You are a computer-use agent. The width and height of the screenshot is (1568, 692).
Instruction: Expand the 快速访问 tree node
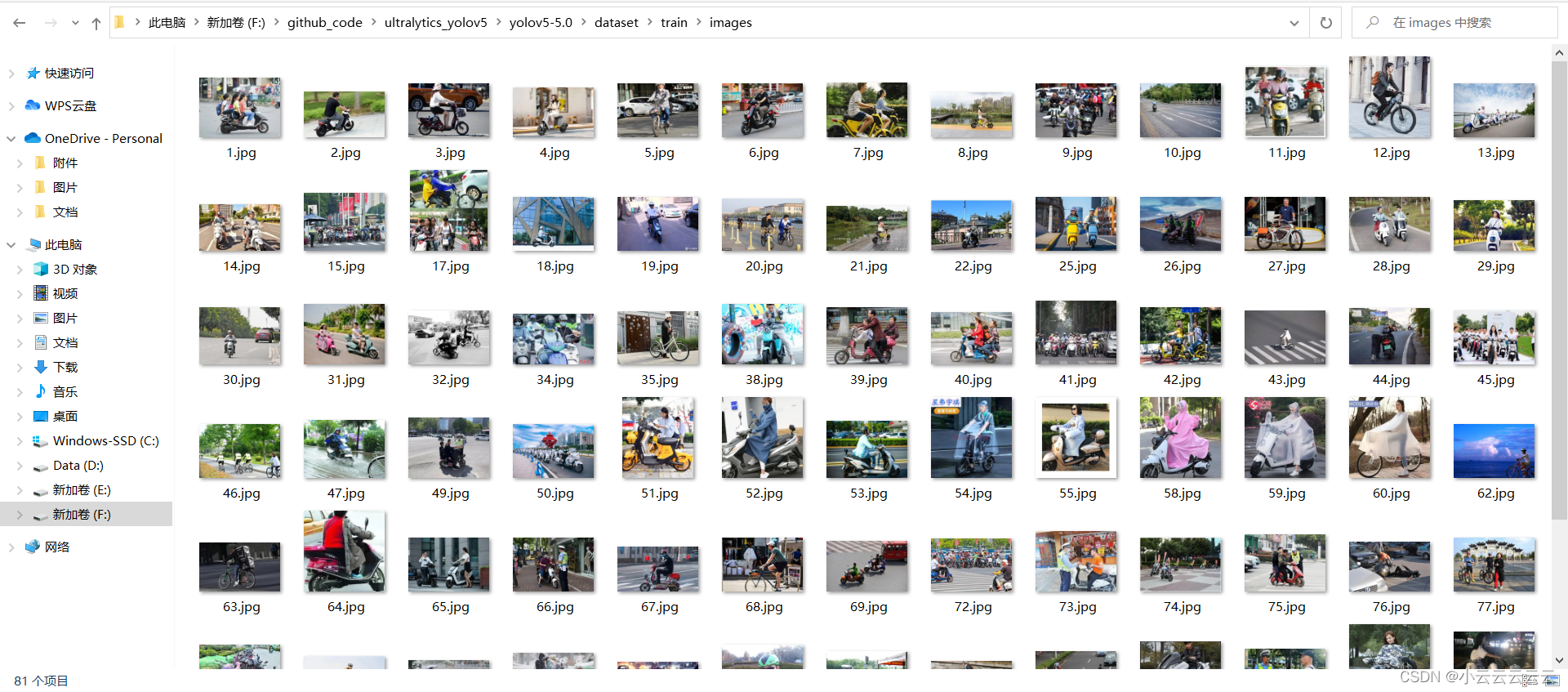coord(11,74)
